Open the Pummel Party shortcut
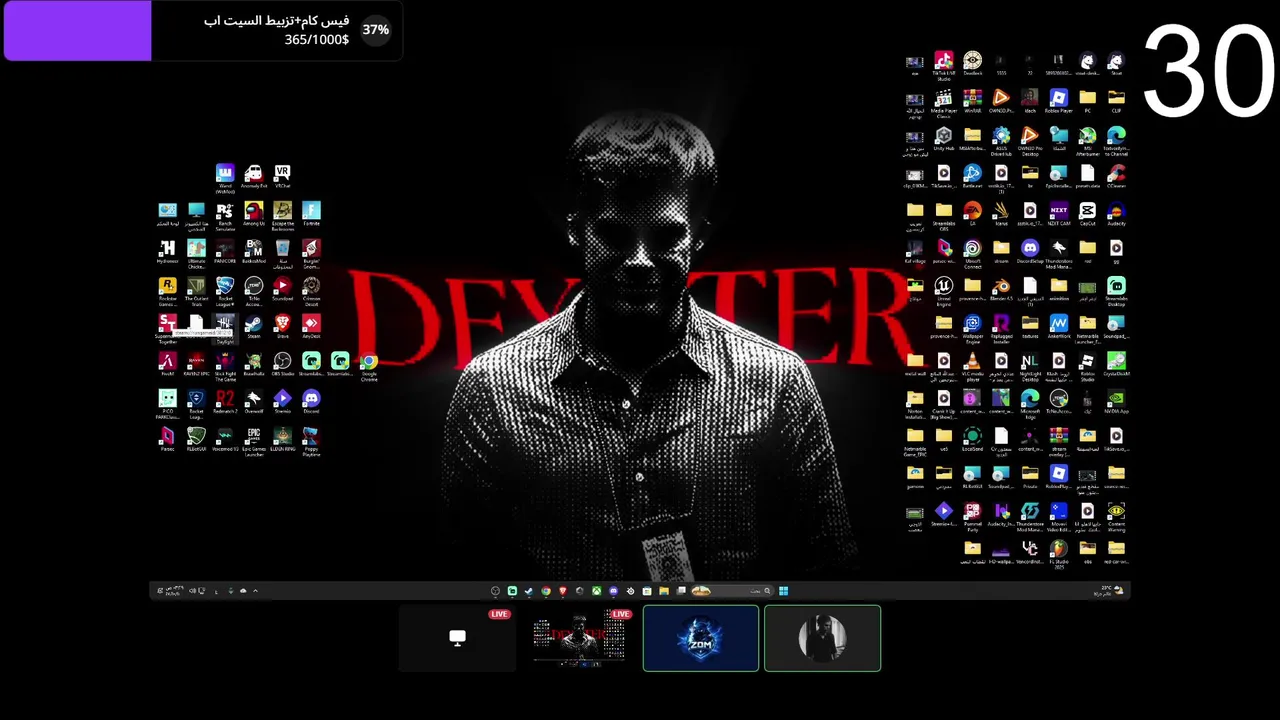1280x720 pixels. pos(972,514)
